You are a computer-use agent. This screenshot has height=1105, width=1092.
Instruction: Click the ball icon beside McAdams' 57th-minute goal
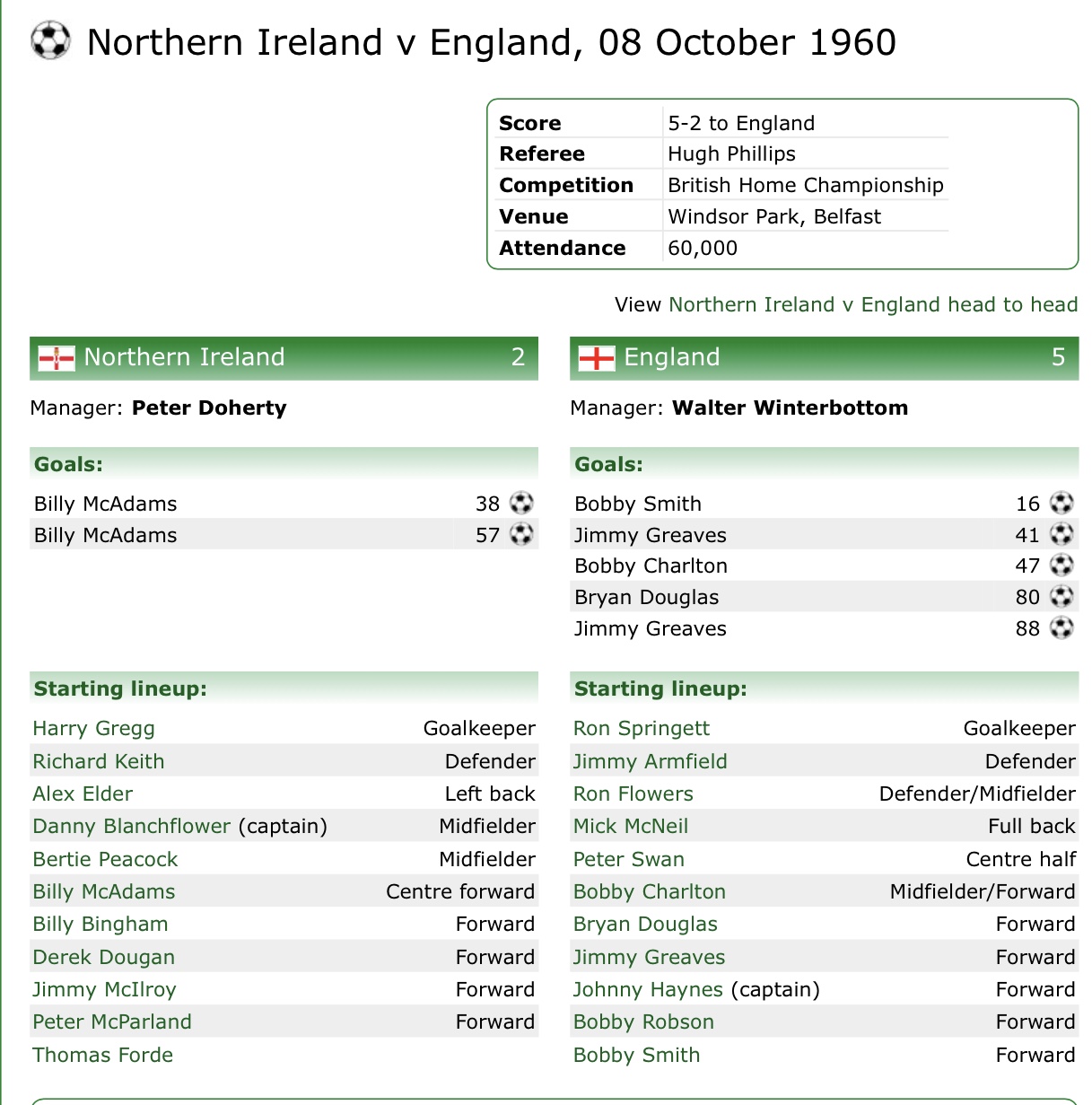tap(521, 534)
